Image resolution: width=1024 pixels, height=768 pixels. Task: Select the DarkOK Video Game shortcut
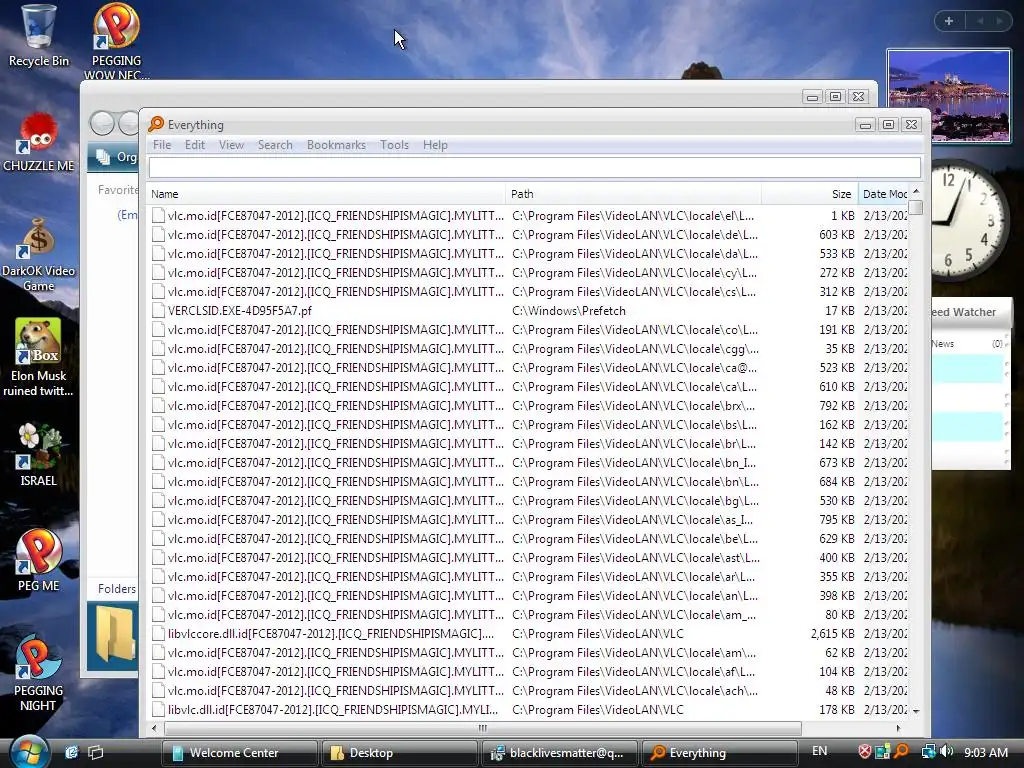[39, 255]
